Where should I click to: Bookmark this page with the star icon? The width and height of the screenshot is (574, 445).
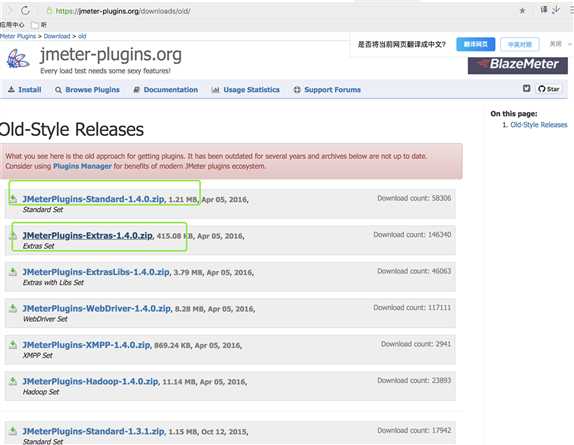[x=522, y=11]
